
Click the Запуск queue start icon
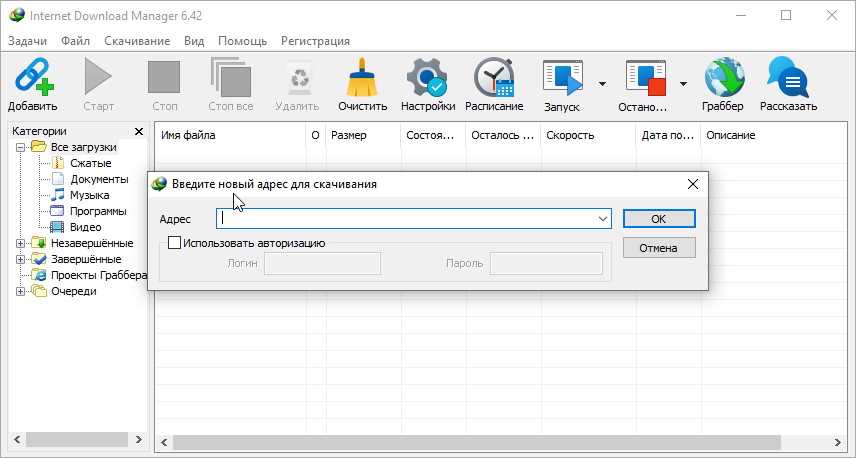562,78
